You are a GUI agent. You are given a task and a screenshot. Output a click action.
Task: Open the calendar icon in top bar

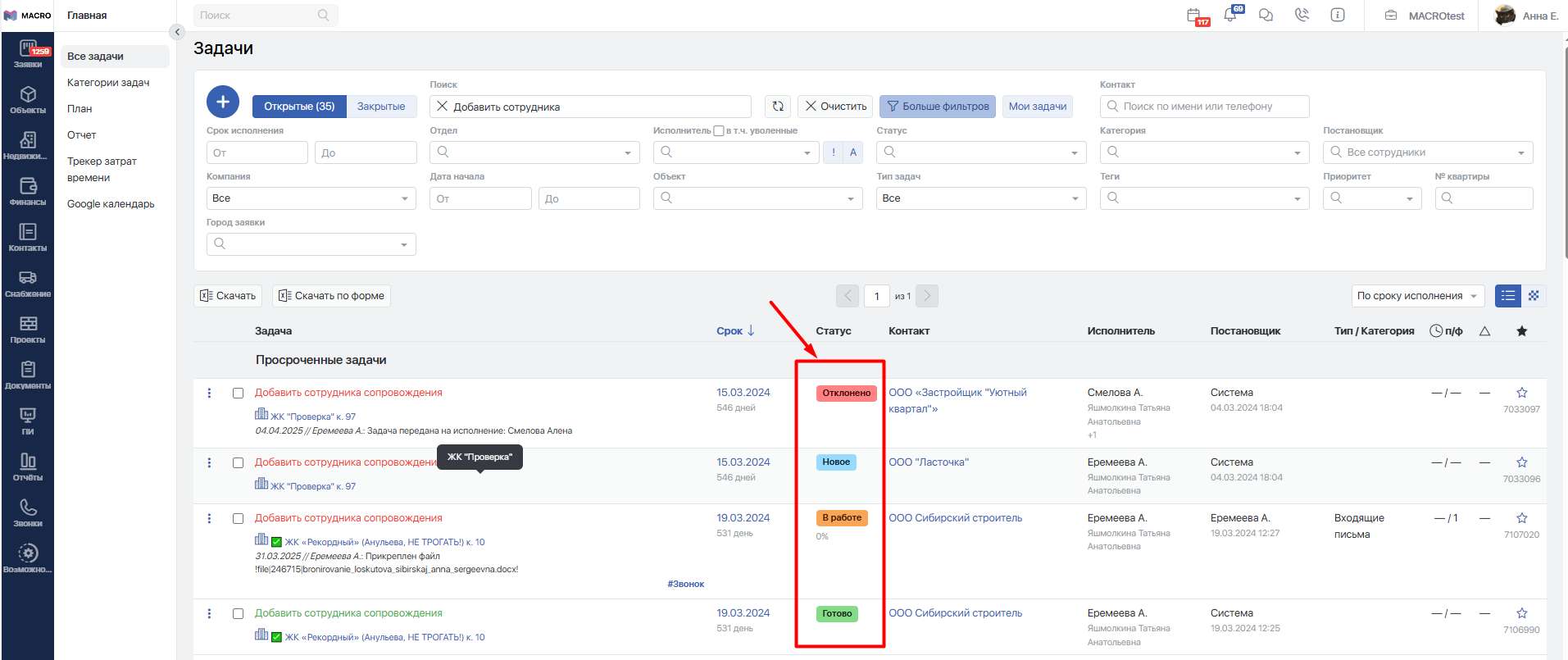coord(1194,16)
